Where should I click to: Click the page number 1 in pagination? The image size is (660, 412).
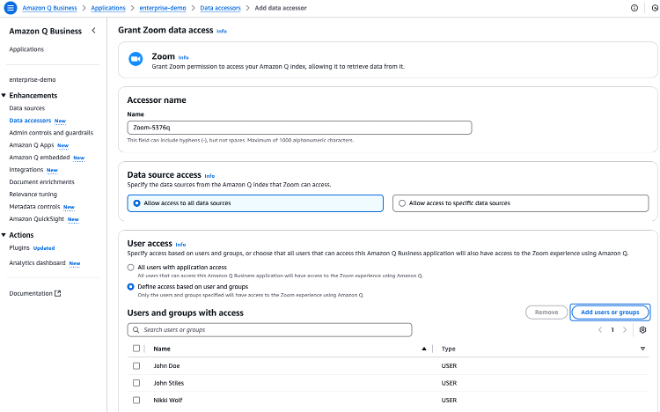point(612,330)
